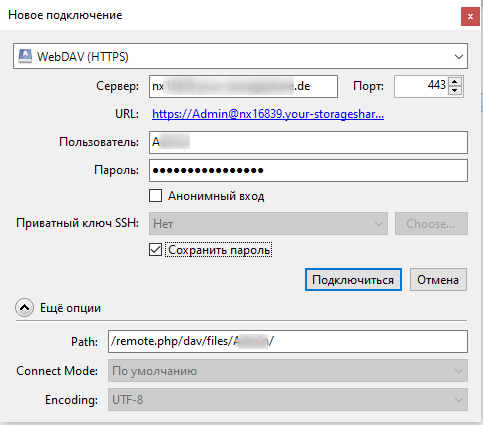Click the Пароль password field
Viewport: 483px width, 425px height.
[308, 170]
